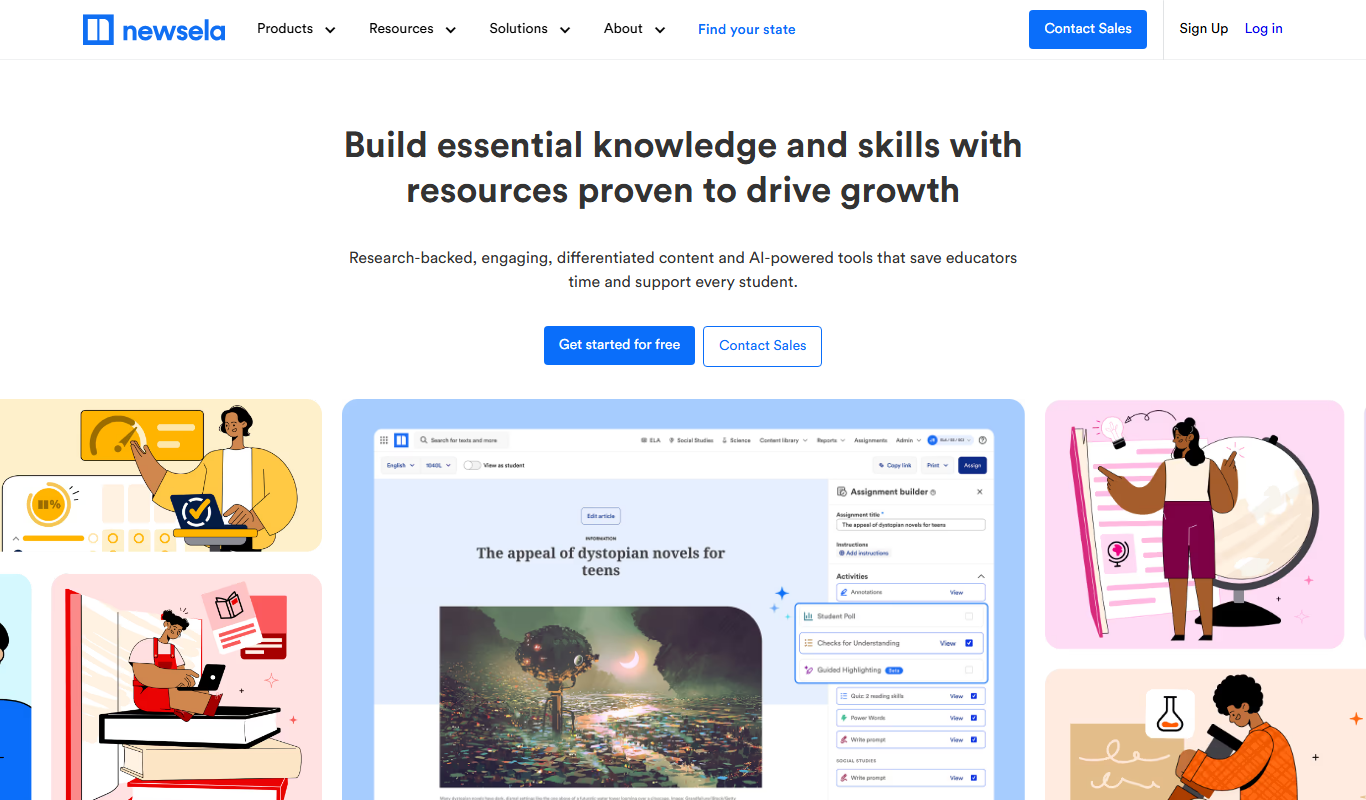Check the Student Poll checkbox
The width and height of the screenshot is (1366, 800).
pyautogui.click(x=969, y=616)
